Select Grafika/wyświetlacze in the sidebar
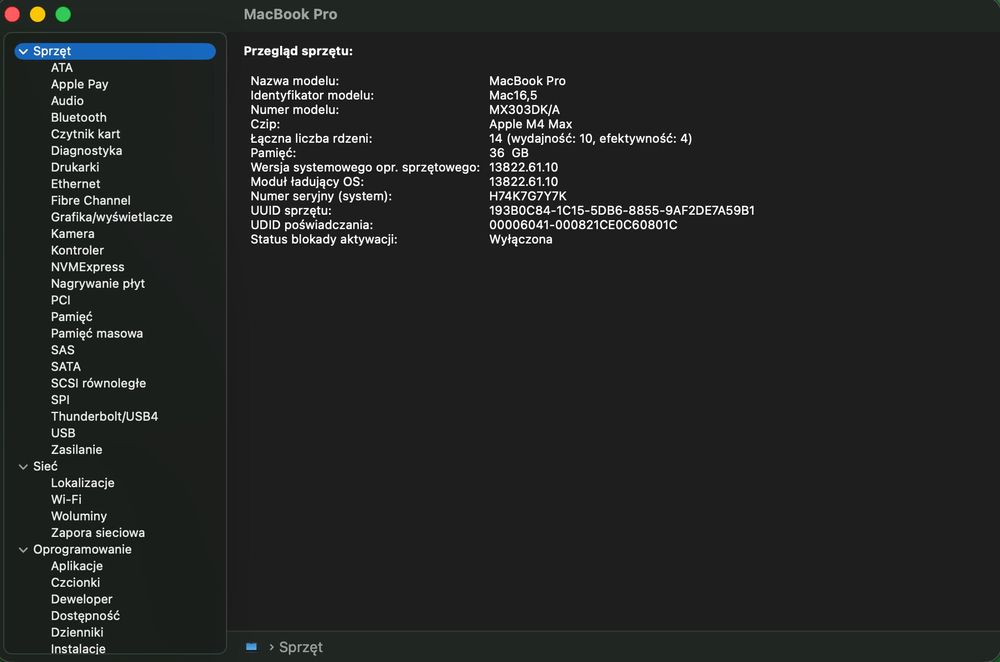This screenshot has width=1000, height=662. point(112,217)
